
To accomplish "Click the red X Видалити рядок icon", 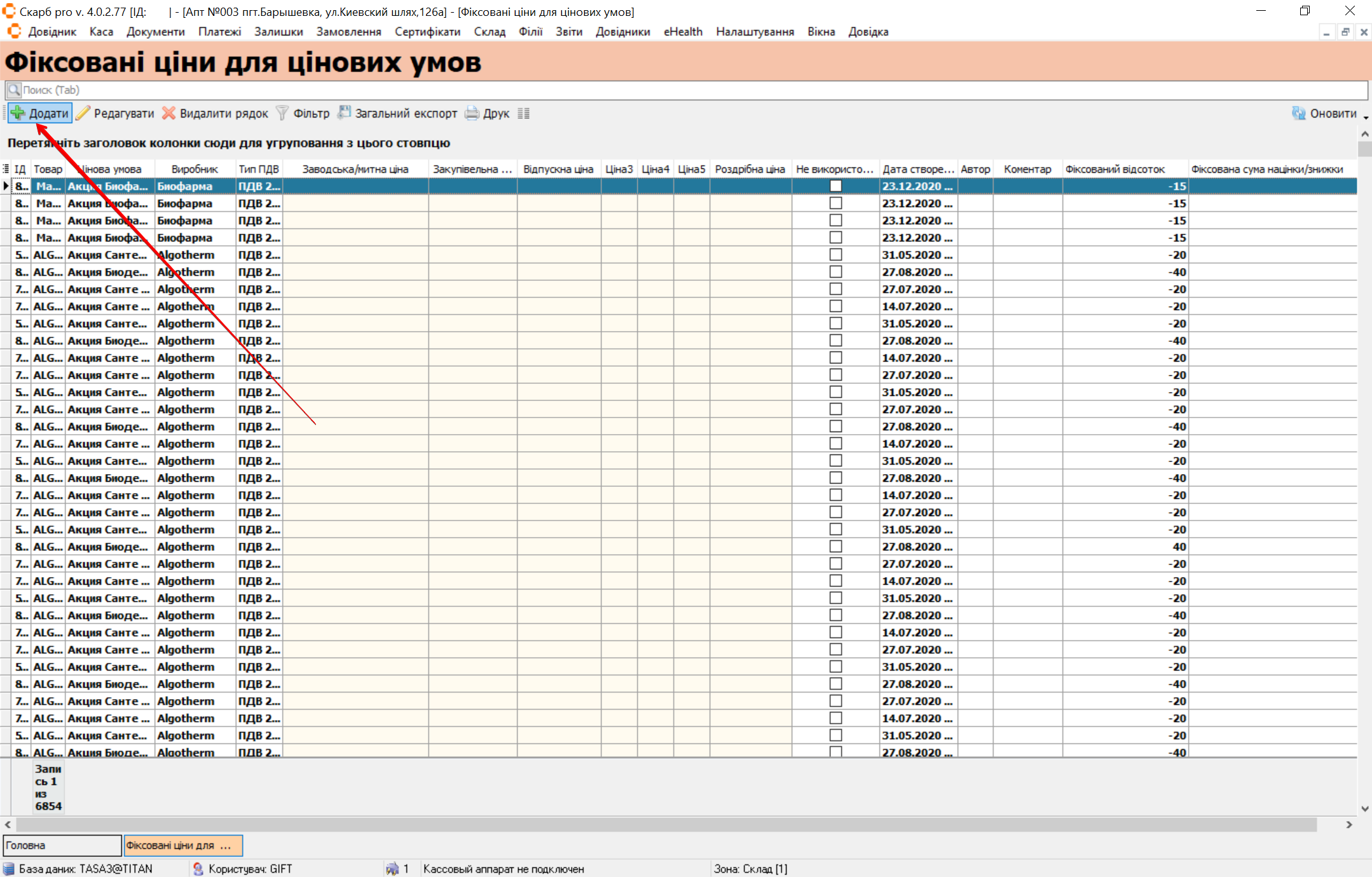I will [x=168, y=113].
